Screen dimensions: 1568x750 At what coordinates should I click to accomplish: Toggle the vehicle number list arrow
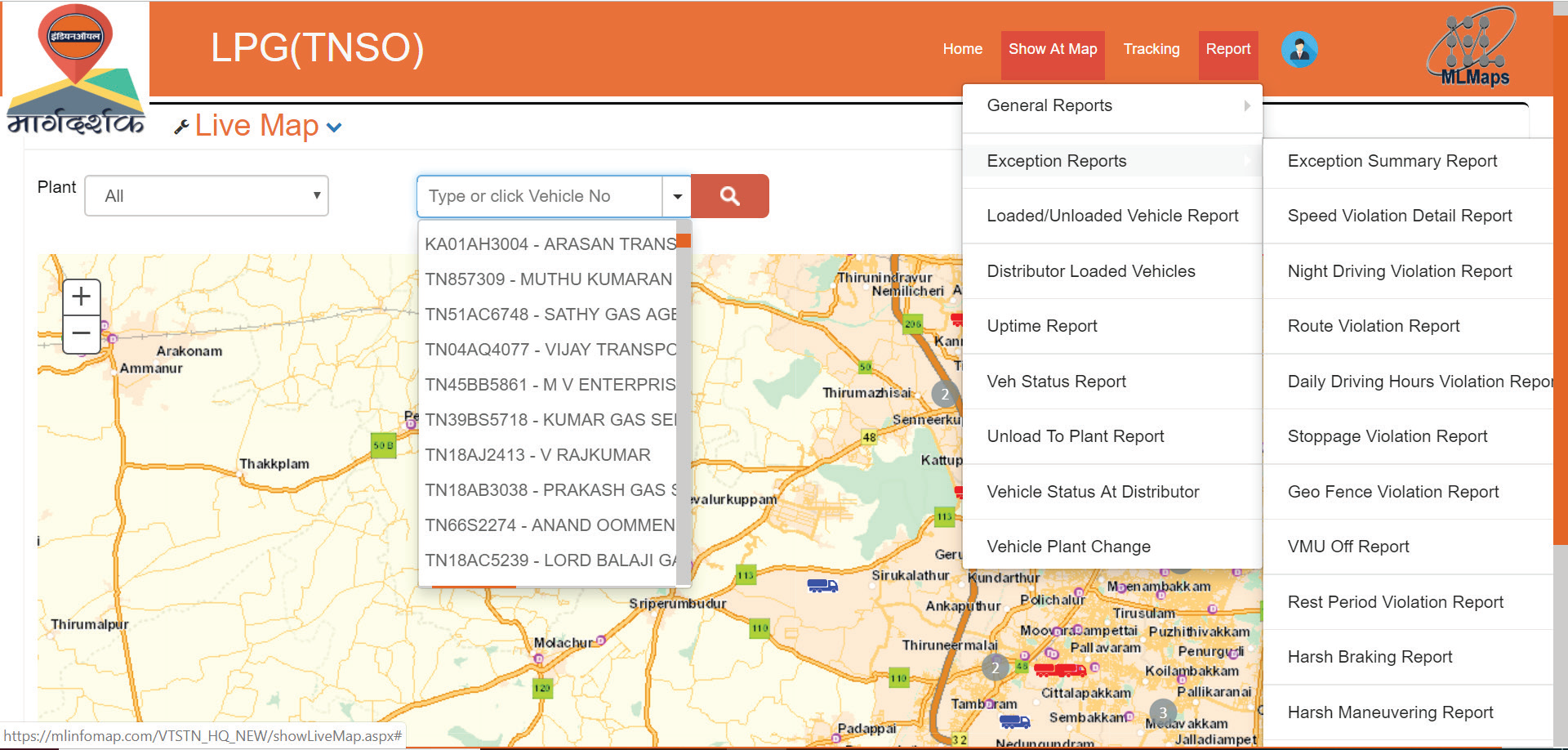677,196
